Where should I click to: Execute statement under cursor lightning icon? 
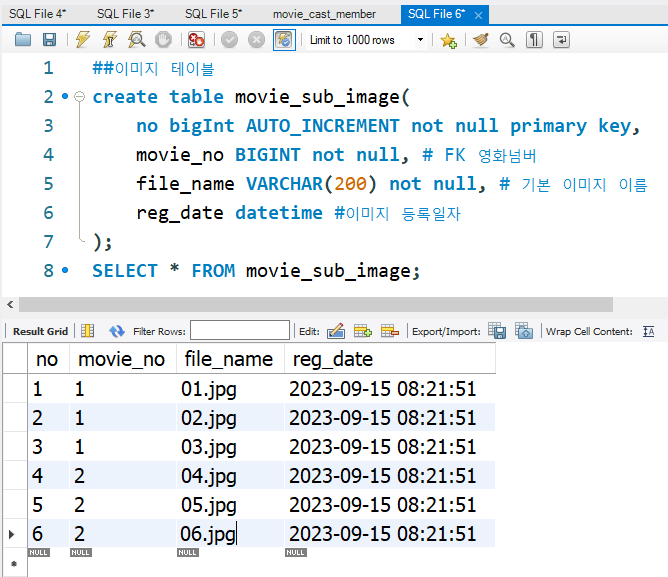click(x=109, y=40)
